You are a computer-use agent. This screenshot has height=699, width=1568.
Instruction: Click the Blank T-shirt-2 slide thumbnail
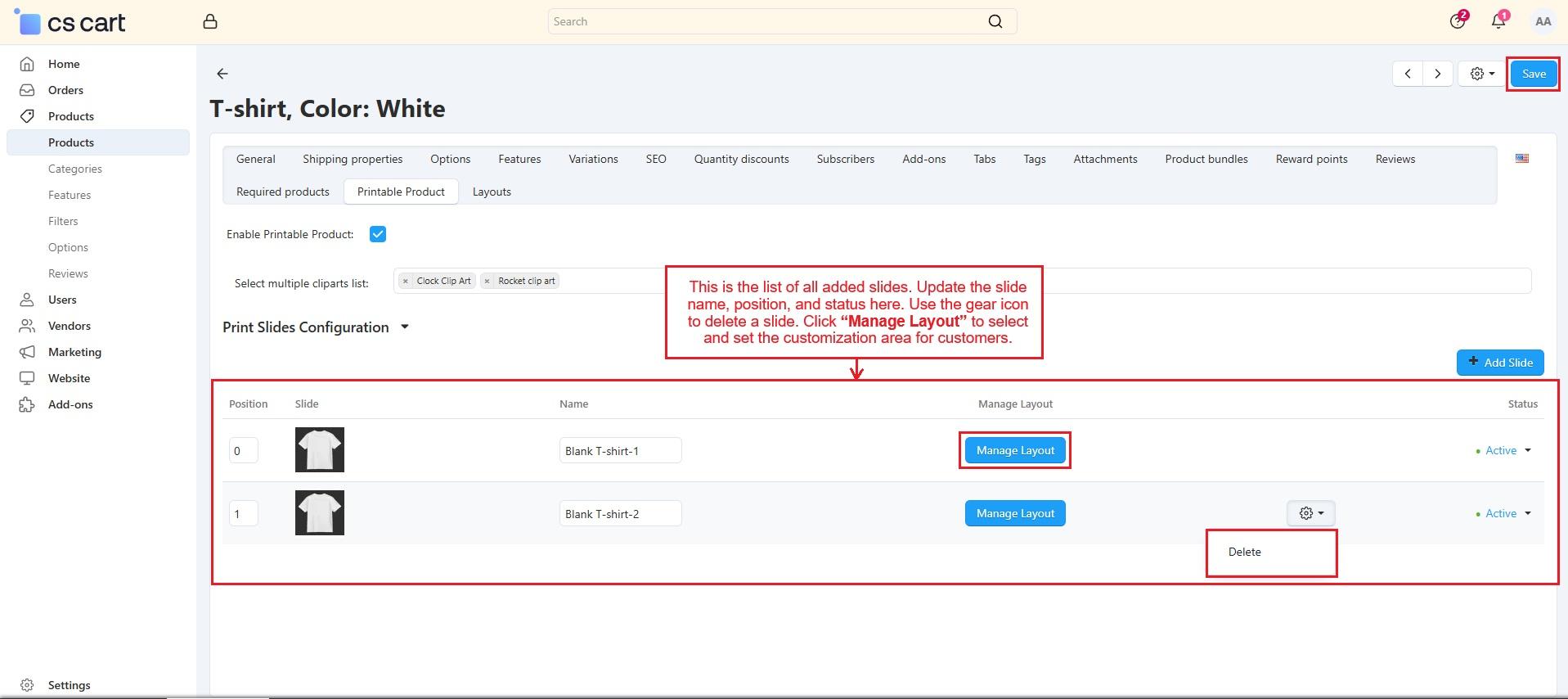tap(320, 513)
